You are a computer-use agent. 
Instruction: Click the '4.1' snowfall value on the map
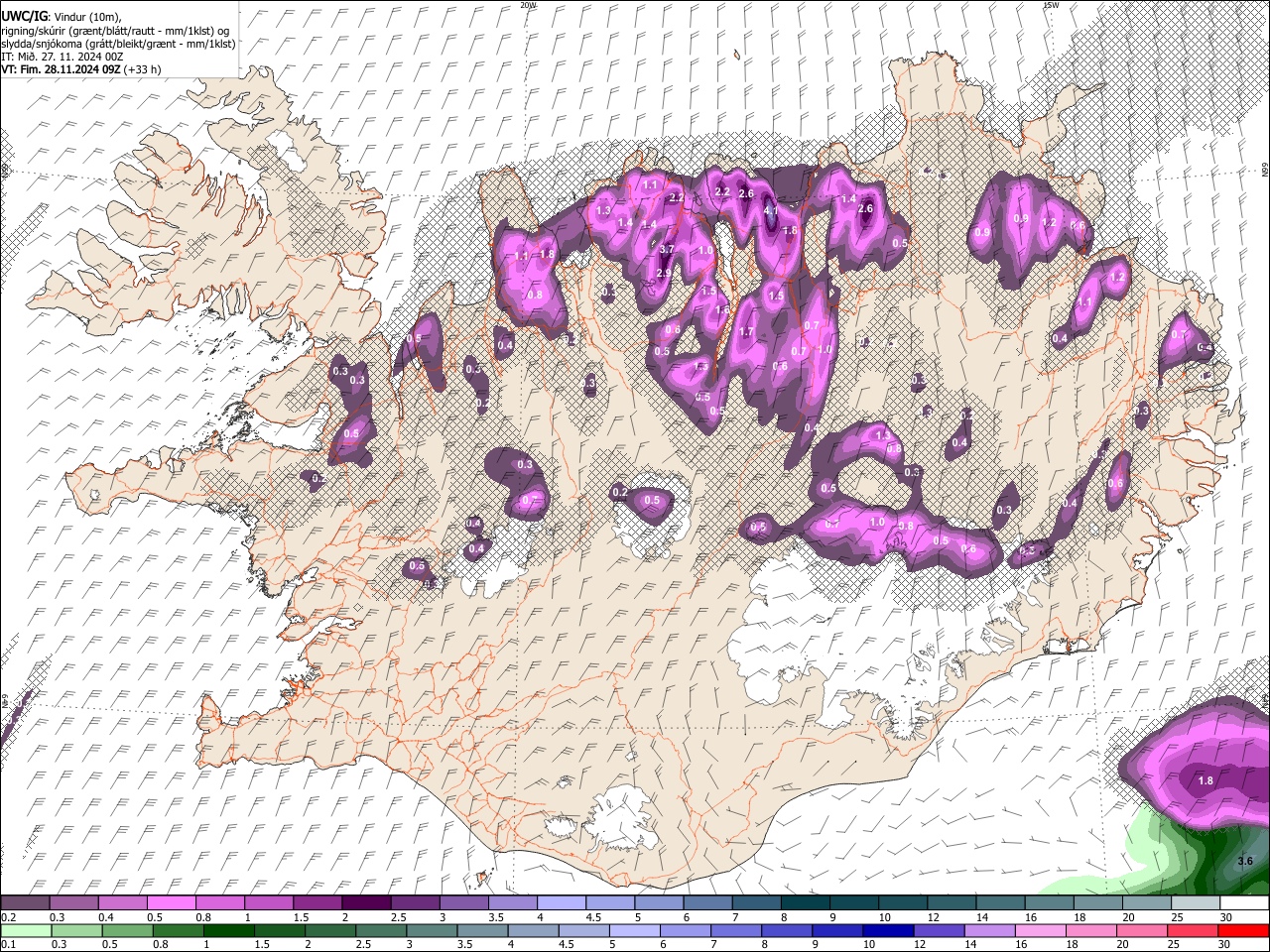pyautogui.click(x=772, y=210)
